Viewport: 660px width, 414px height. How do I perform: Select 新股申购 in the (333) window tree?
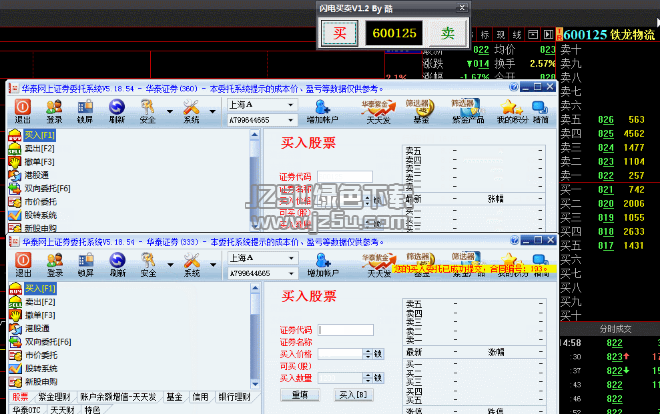pos(41,382)
